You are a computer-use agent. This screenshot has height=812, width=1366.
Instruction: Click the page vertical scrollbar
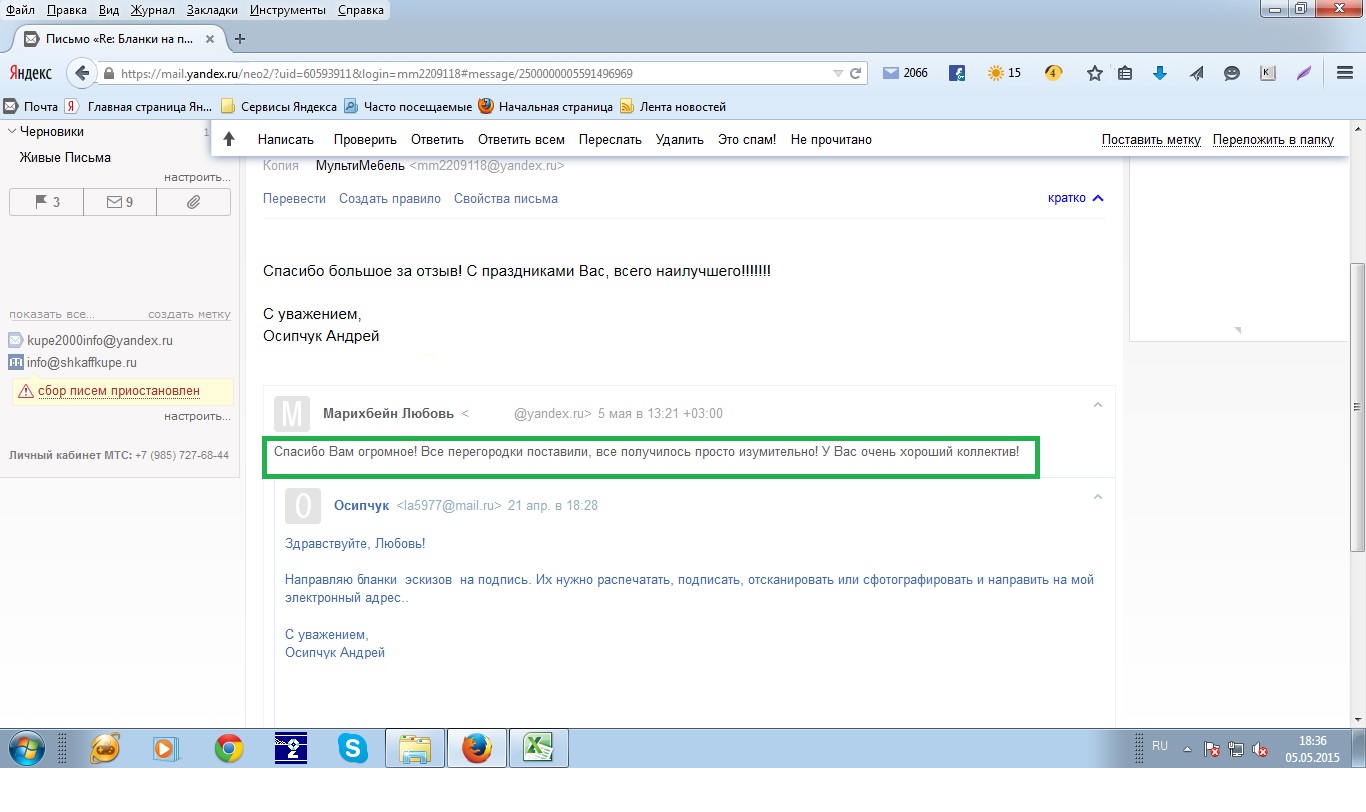1357,400
